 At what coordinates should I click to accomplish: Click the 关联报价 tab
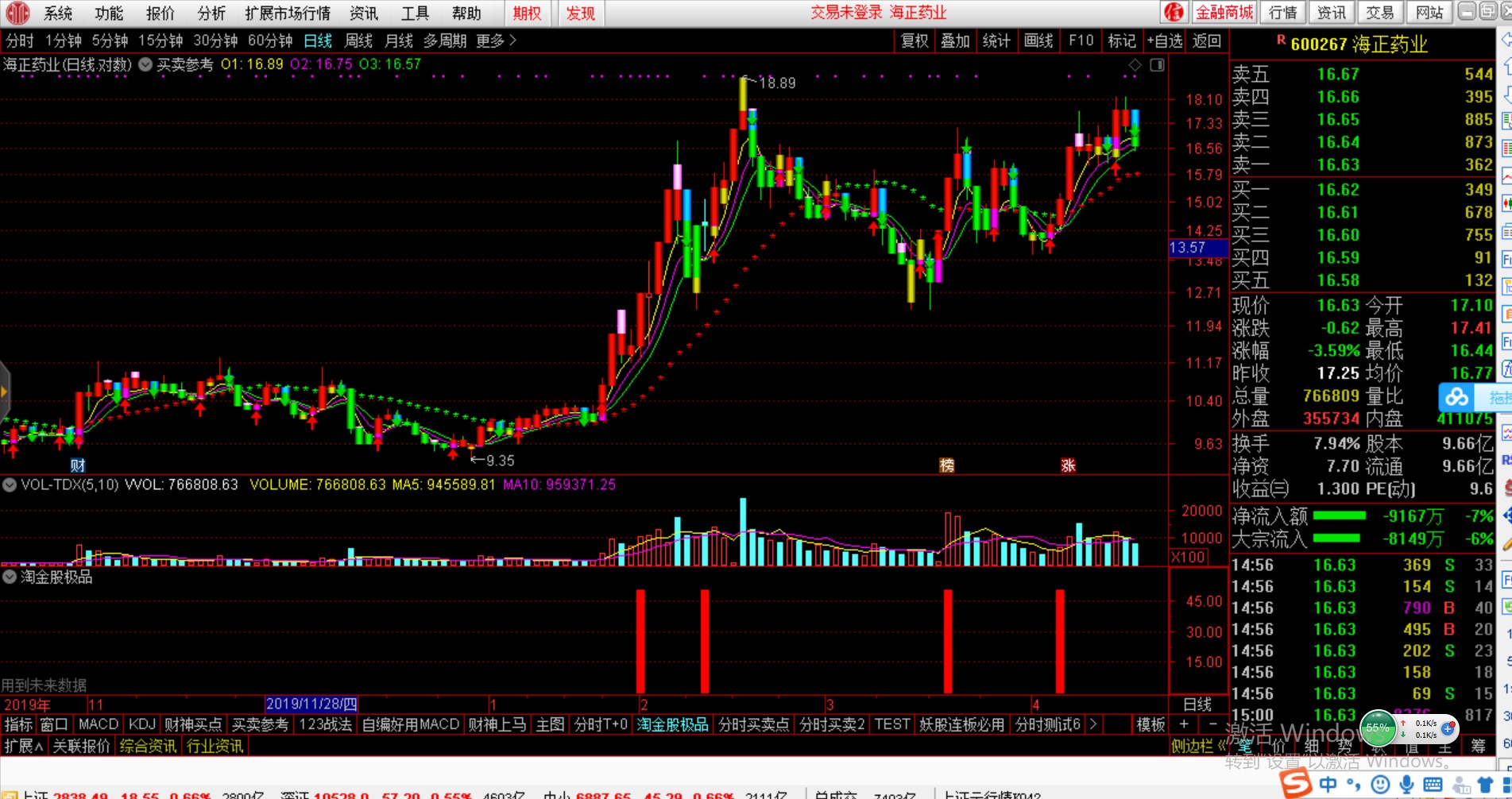pyautogui.click(x=81, y=746)
